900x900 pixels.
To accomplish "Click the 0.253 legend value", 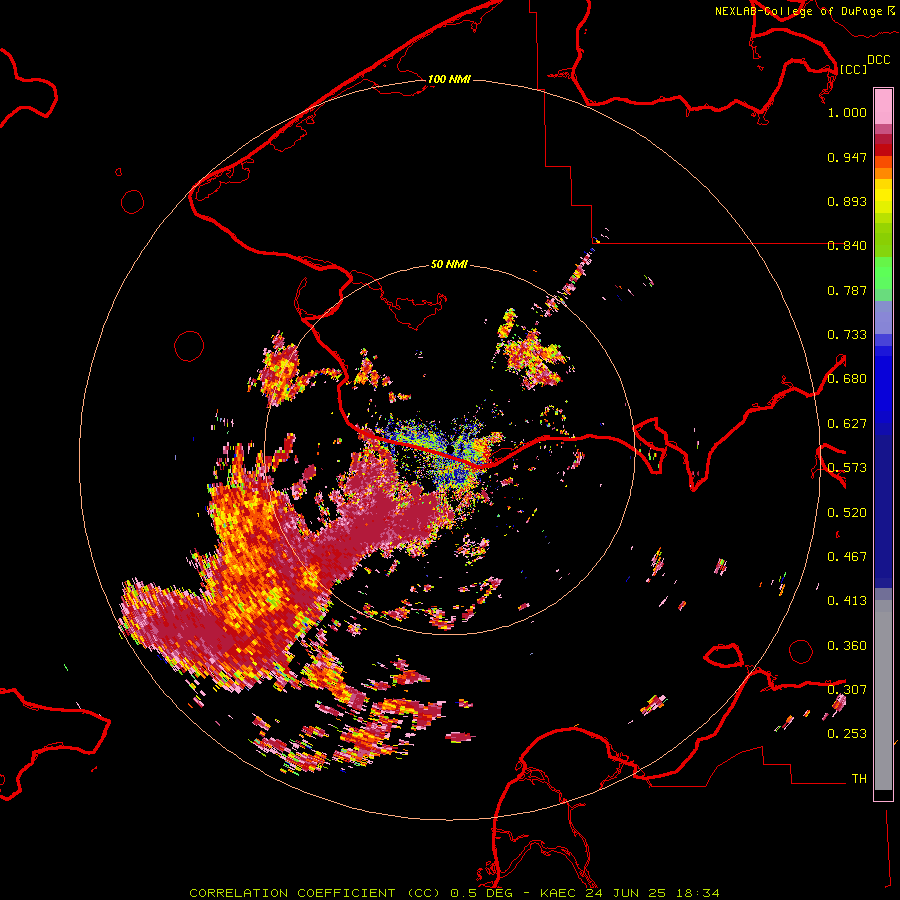I will tap(847, 734).
